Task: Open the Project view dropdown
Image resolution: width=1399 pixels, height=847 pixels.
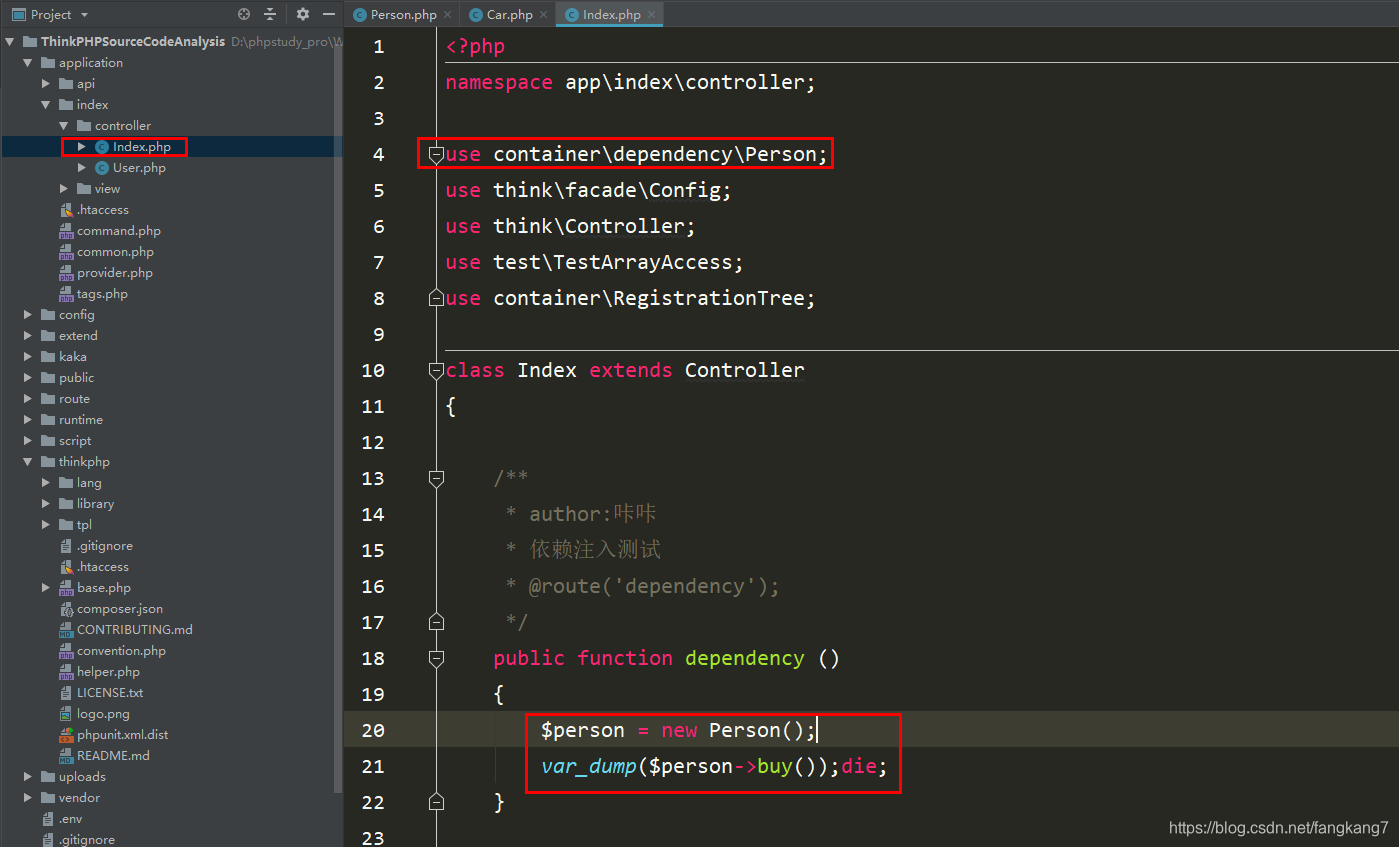Action: (x=84, y=15)
